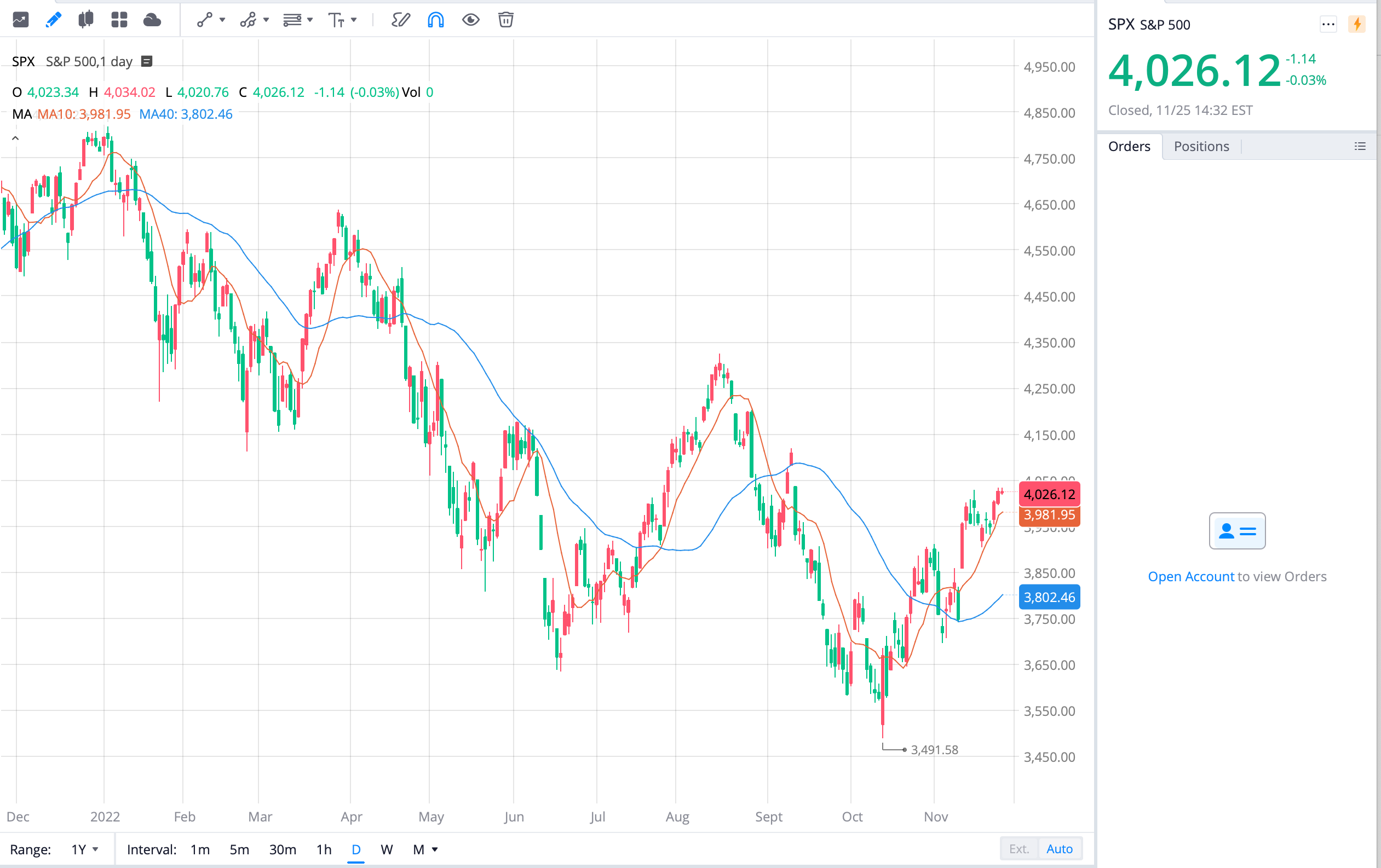
Task: Click the Open Account link
Action: coord(1190,576)
